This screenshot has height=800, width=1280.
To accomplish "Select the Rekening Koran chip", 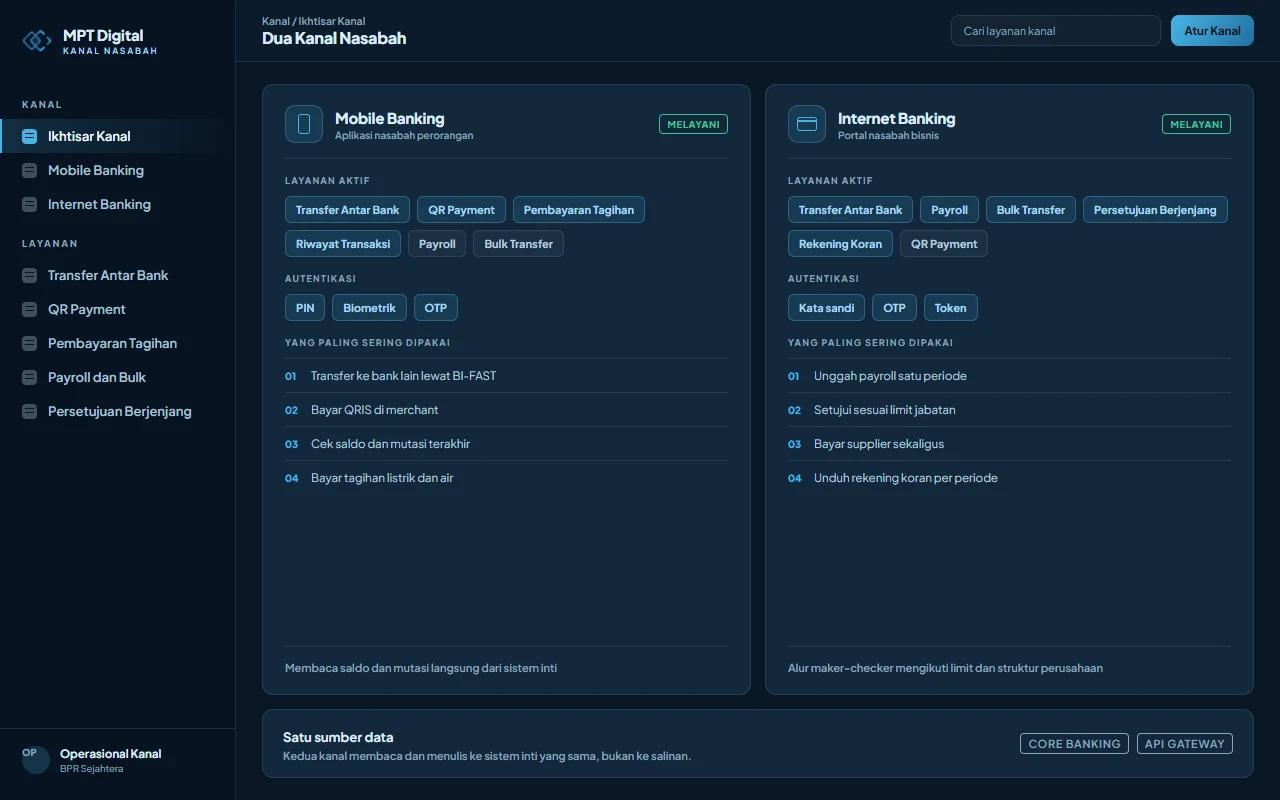I will tap(840, 244).
